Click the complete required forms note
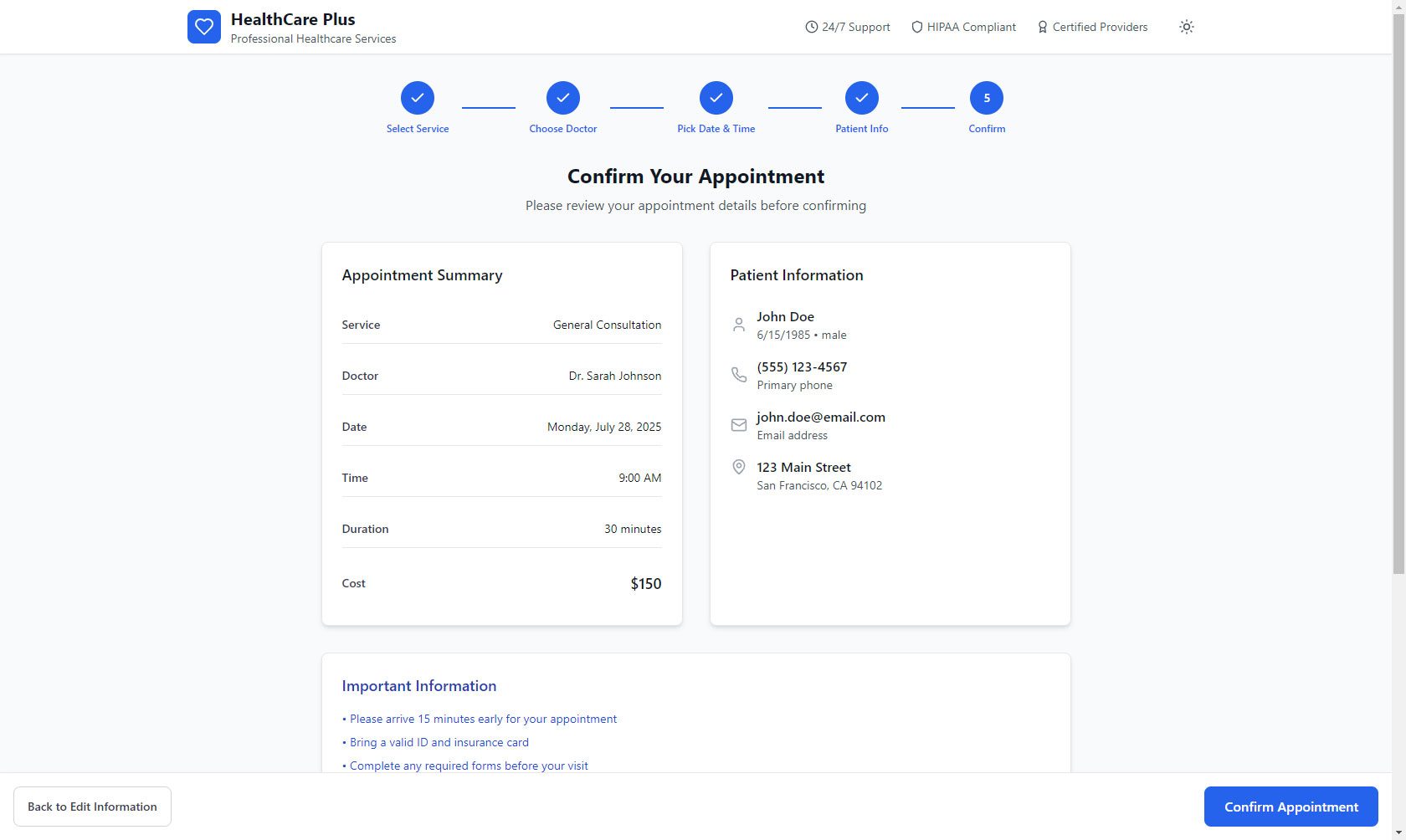Image resolution: width=1406 pixels, height=840 pixels. tap(465, 766)
